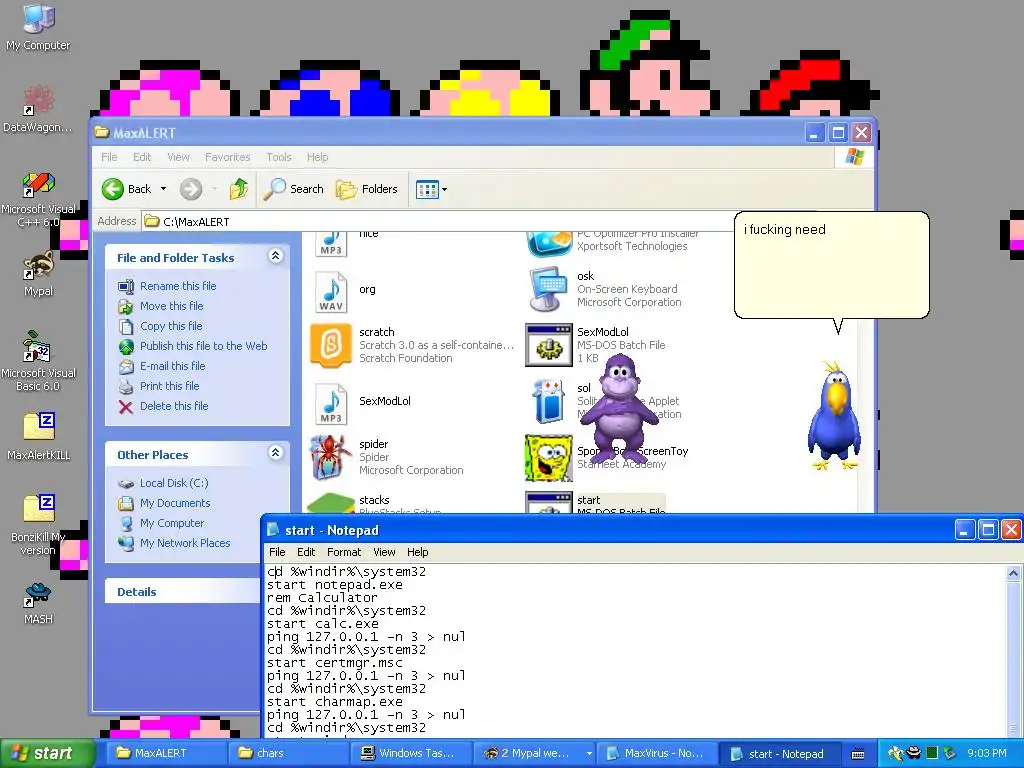The height and width of the screenshot is (768, 1024).
Task: Open Explorer File menu
Action: (x=109, y=157)
